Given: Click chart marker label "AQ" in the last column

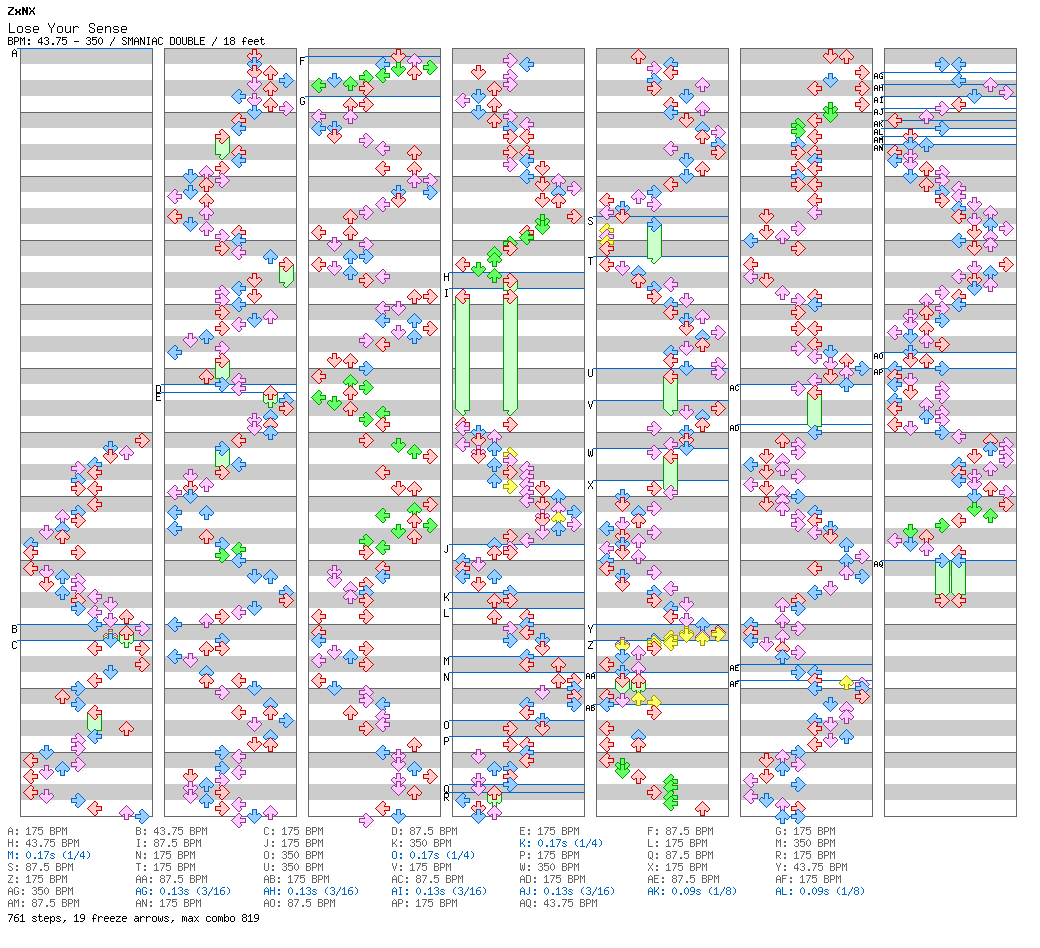Looking at the screenshot, I should click(x=878, y=564).
